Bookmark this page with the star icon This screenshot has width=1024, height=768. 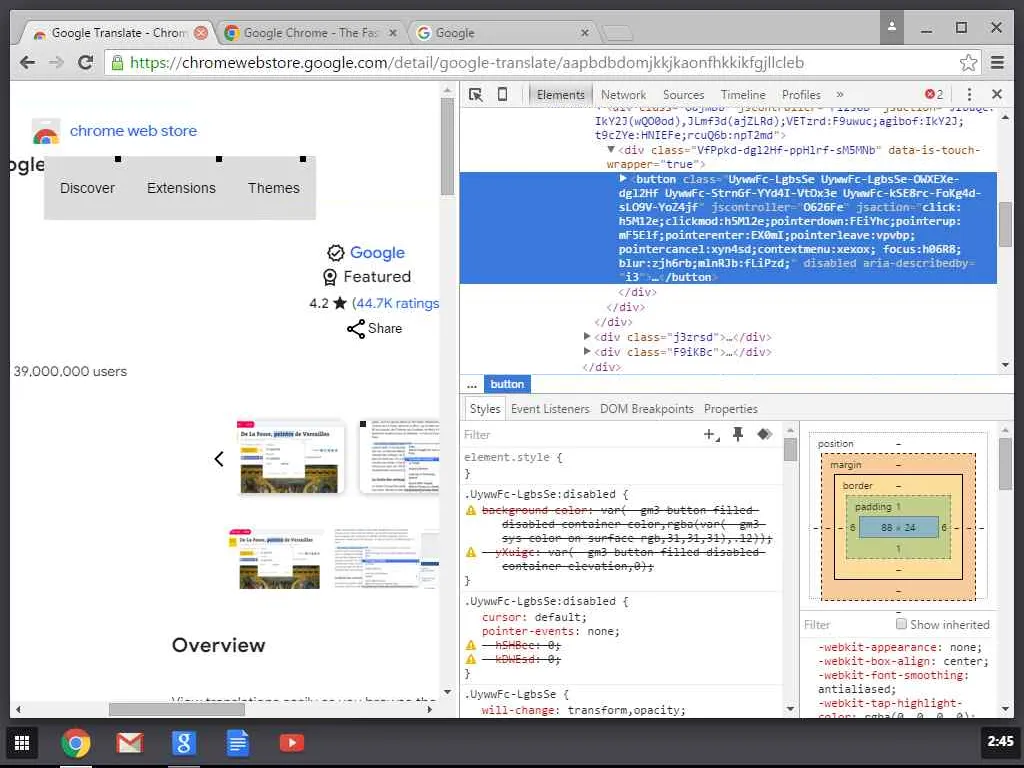968,63
